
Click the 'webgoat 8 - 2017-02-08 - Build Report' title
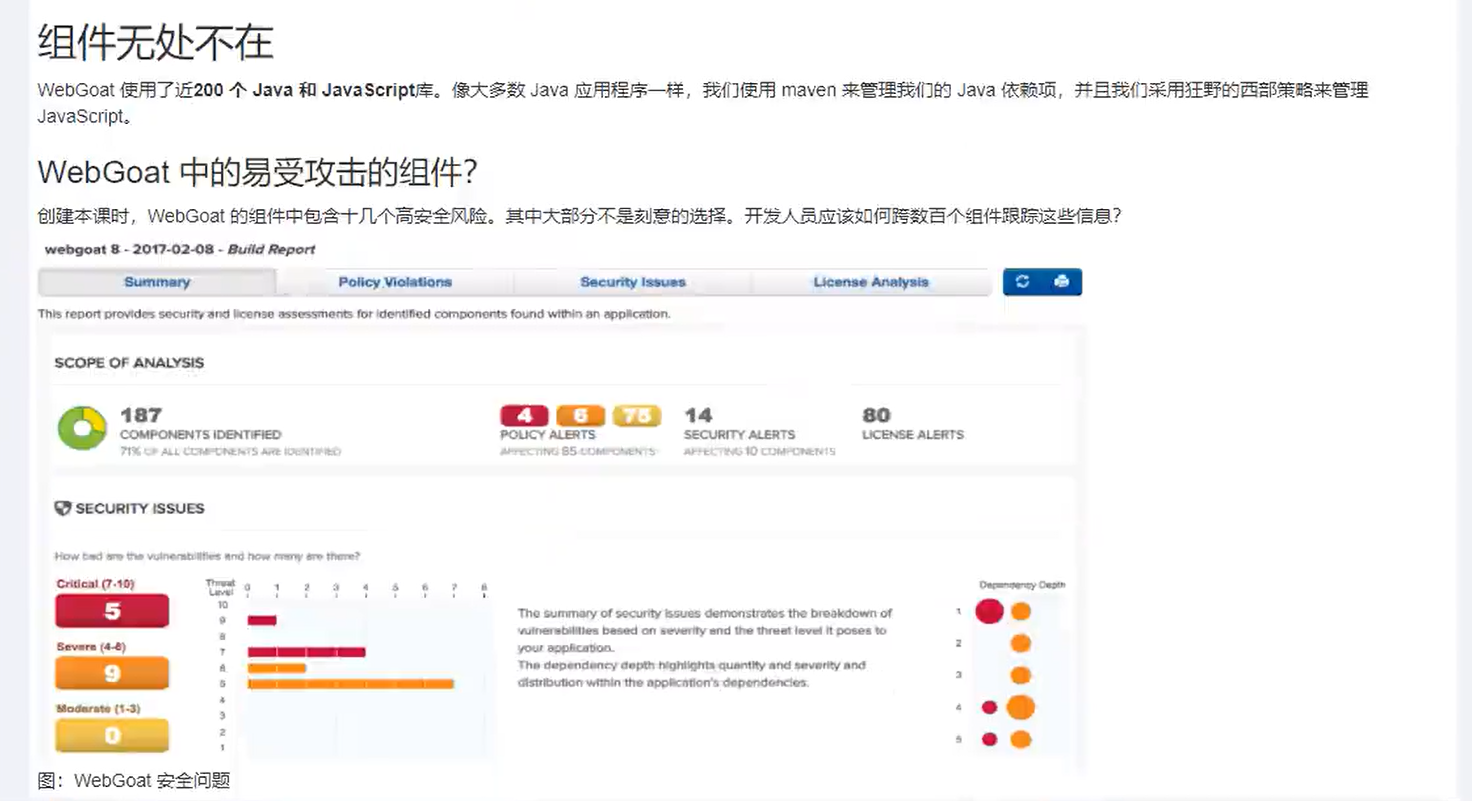180,249
